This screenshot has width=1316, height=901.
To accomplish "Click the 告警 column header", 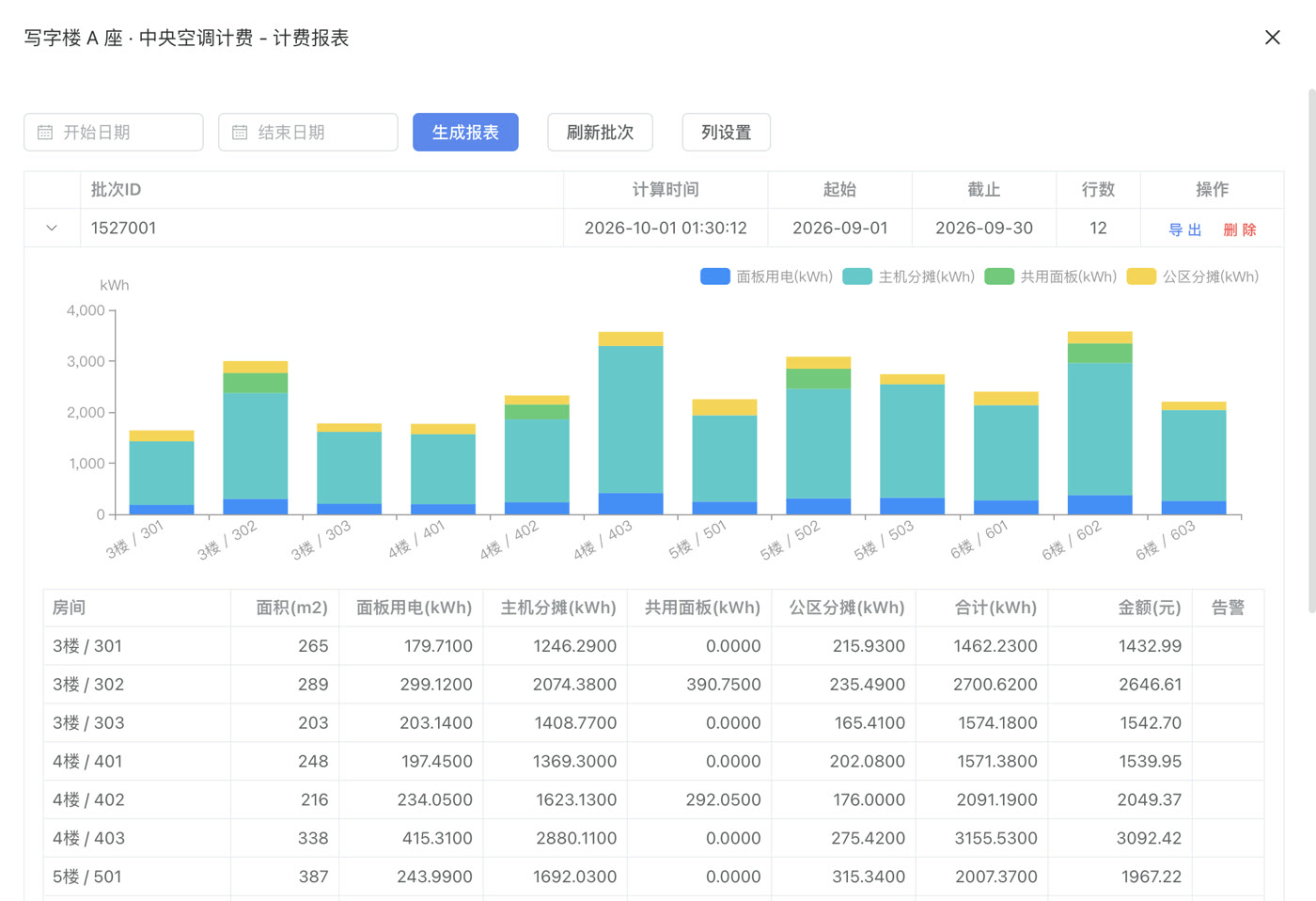I will click(x=1228, y=608).
